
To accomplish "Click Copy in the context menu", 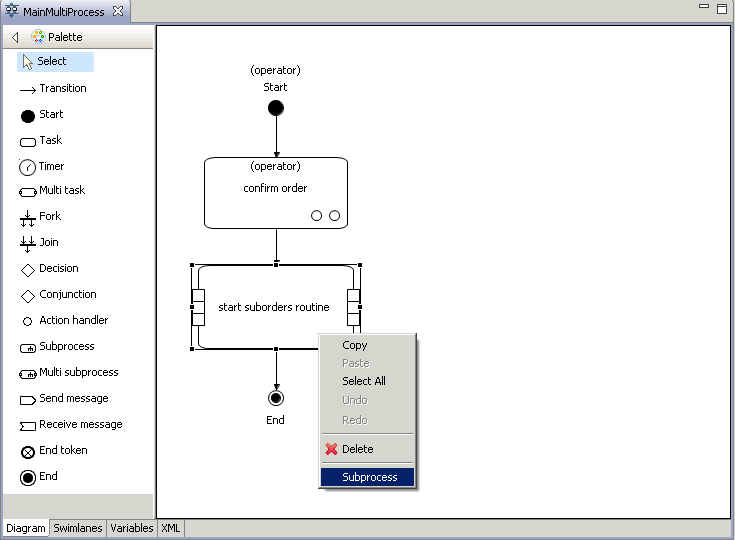I will click(354, 346).
